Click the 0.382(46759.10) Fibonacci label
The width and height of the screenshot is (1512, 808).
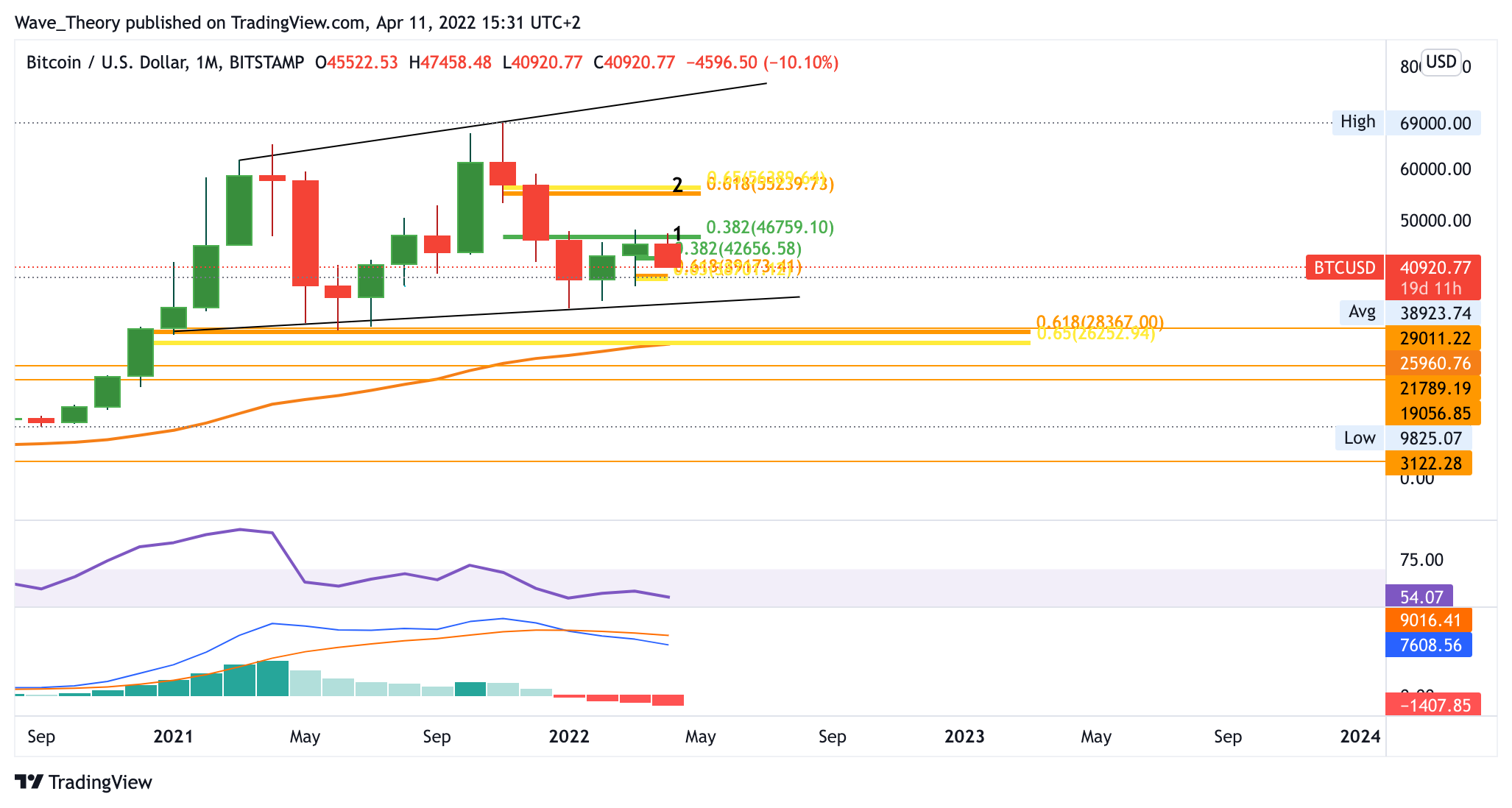tap(769, 227)
